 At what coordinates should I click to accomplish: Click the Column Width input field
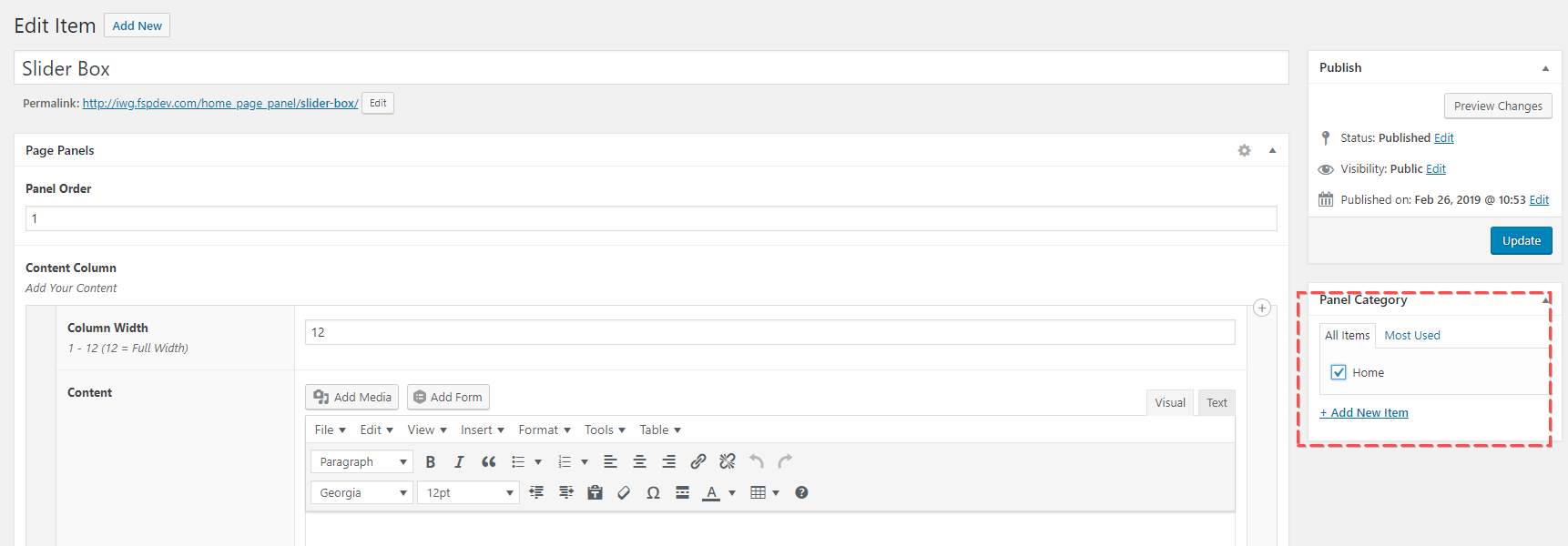pos(769,332)
